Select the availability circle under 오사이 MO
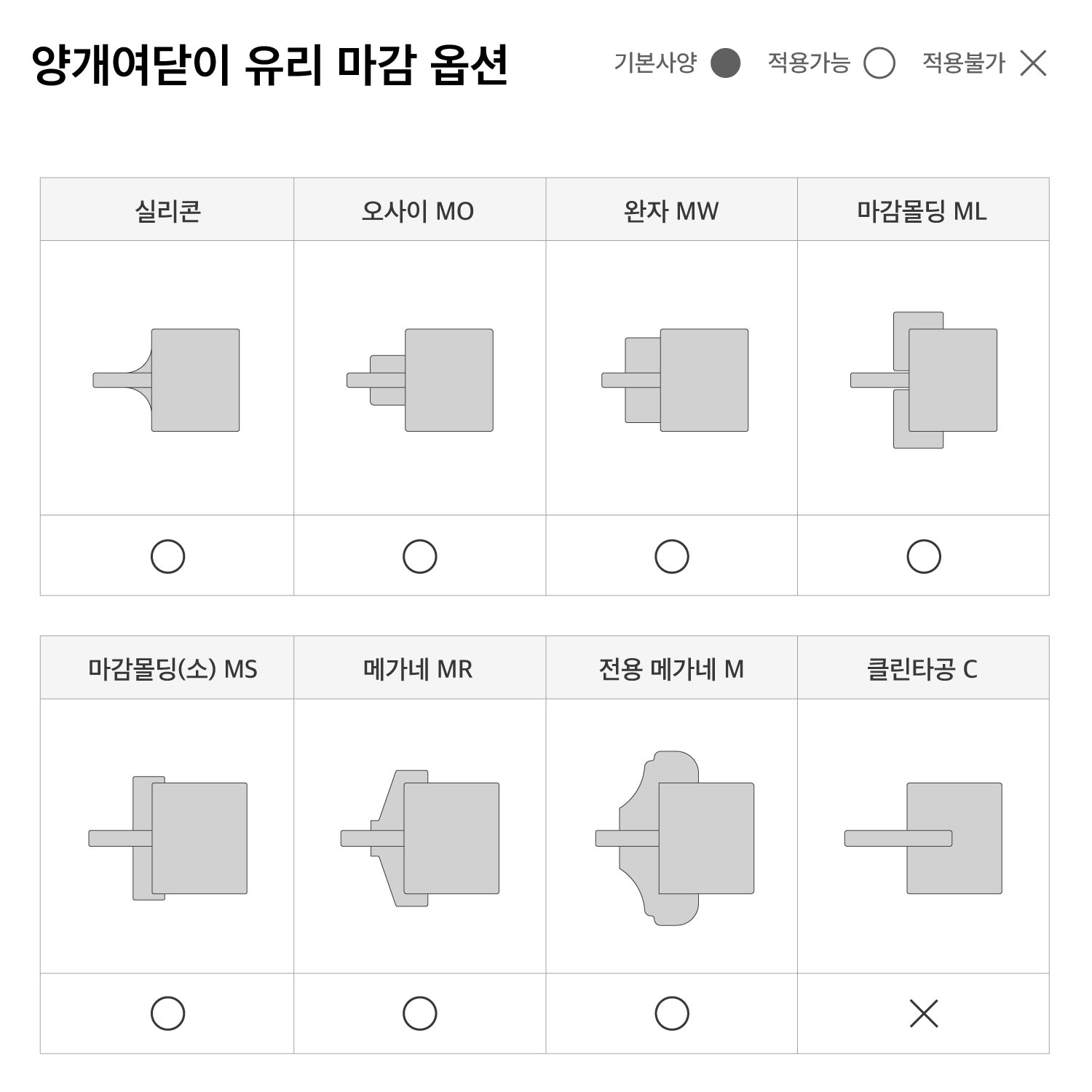Screen dimensions: 1092x1092 click(x=420, y=557)
